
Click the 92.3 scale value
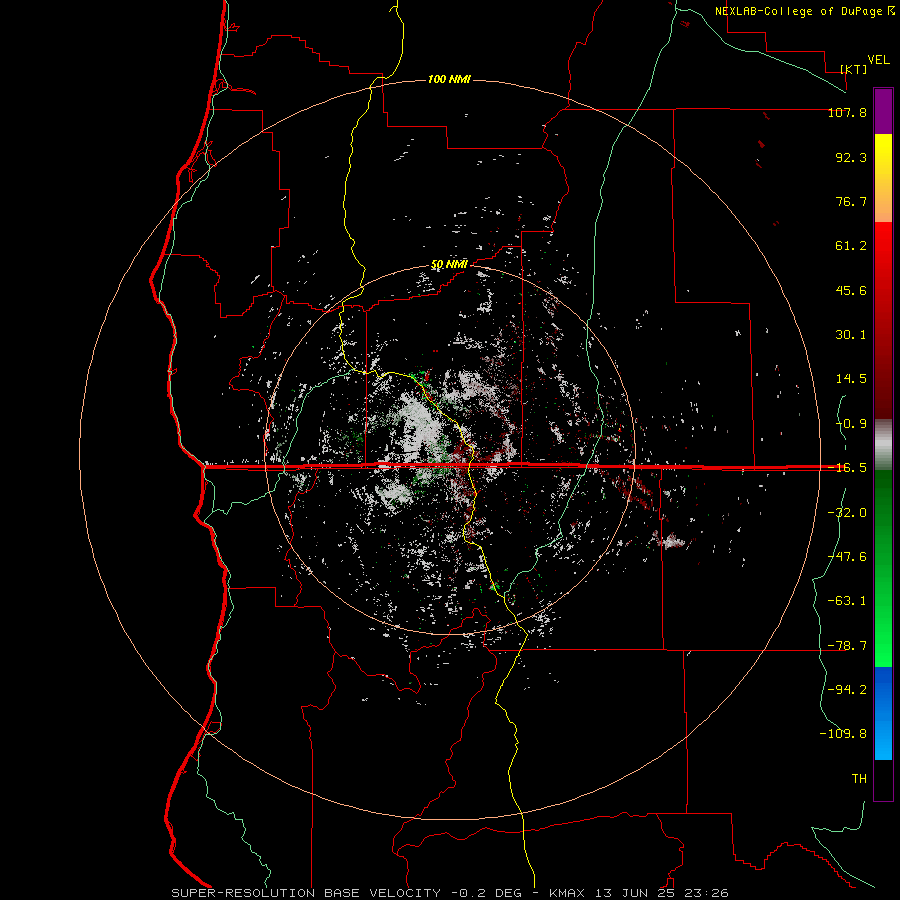pyautogui.click(x=851, y=157)
